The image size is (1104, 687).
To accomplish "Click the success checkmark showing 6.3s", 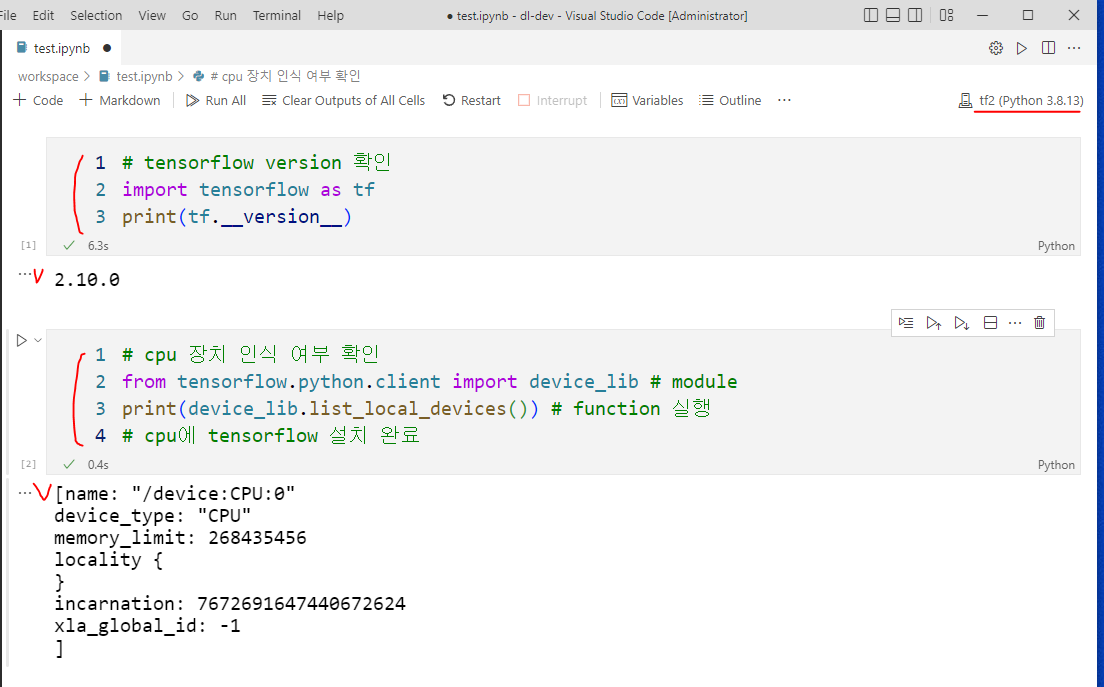I will click(69, 246).
